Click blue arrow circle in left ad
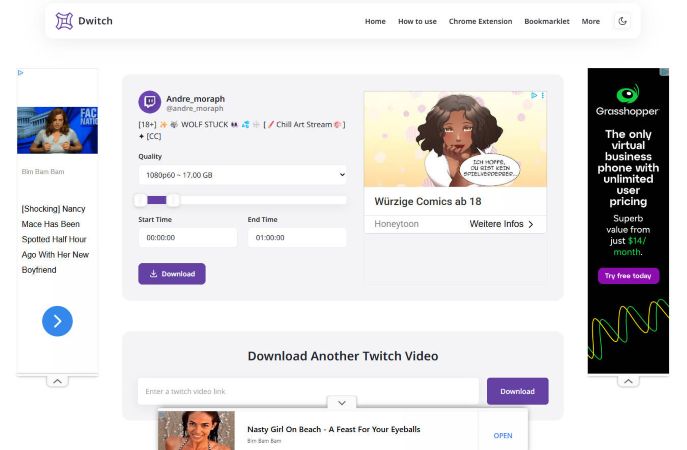687x450 pixels. (57, 321)
